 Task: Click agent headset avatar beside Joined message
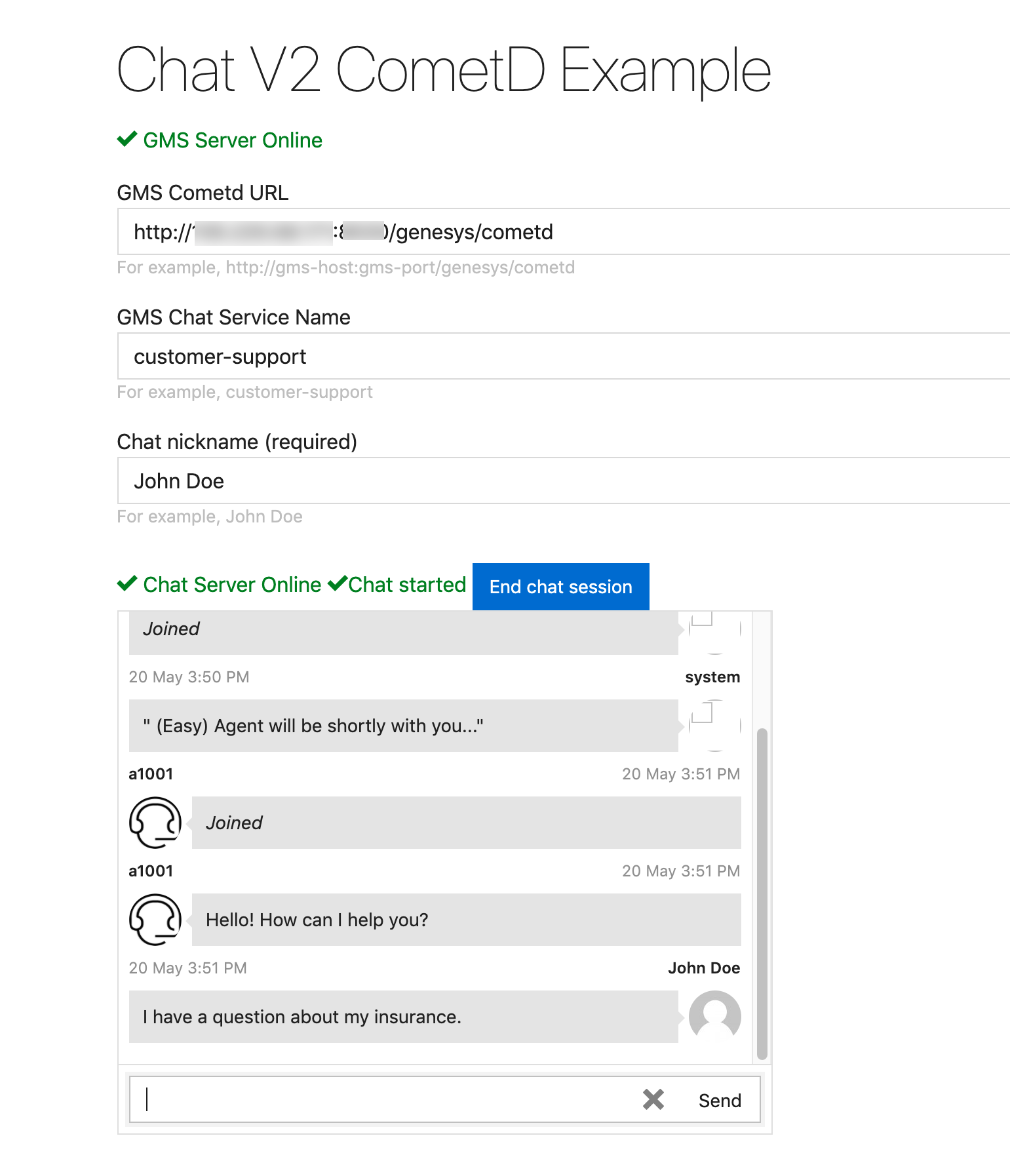coord(155,823)
